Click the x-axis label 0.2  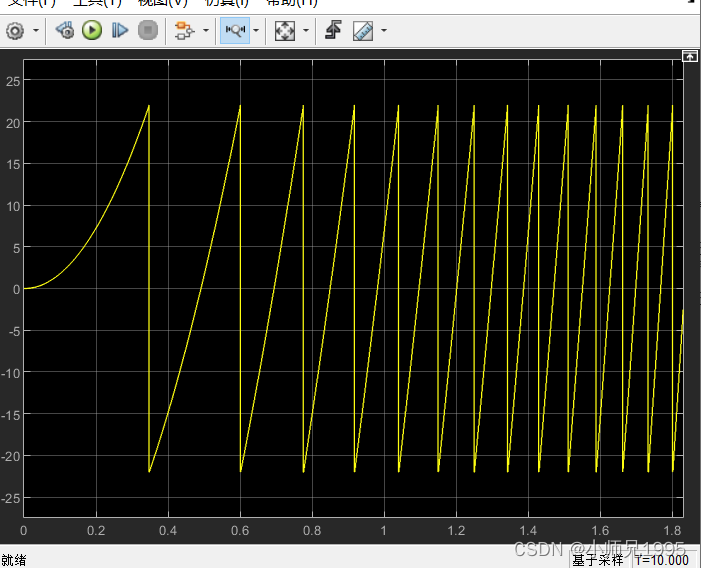pos(96,530)
